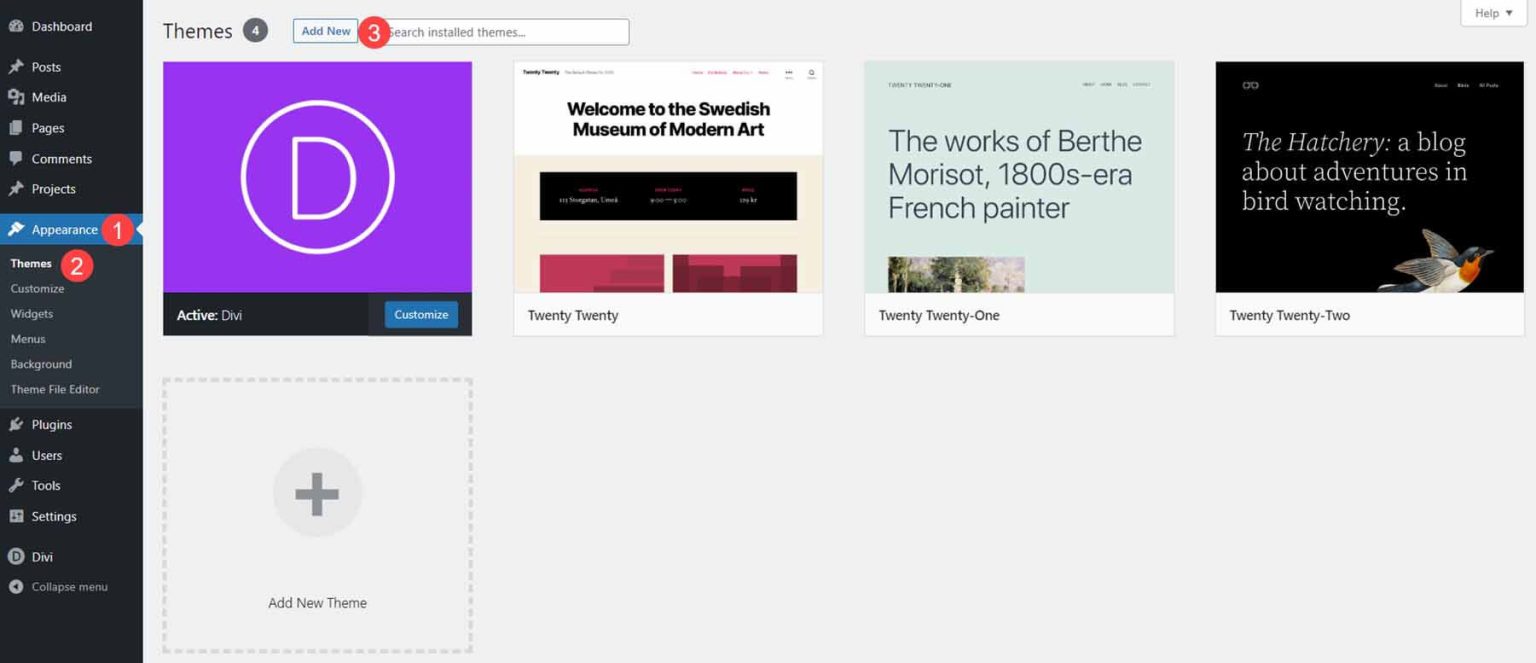Expand the Help dropdown in the top corner
Image resolution: width=1536 pixels, height=663 pixels.
[1491, 12]
